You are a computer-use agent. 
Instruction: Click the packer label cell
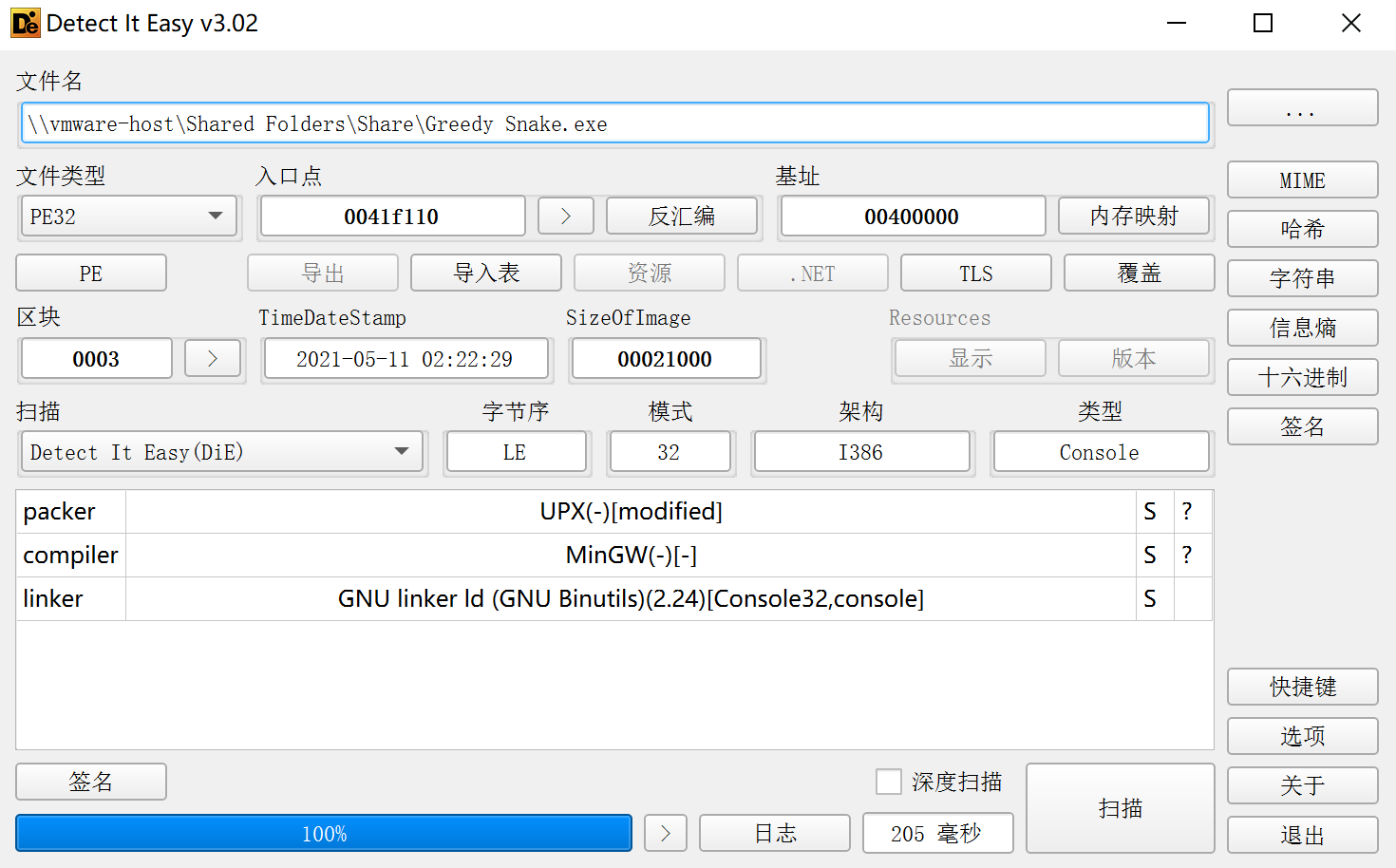coord(71,512)
